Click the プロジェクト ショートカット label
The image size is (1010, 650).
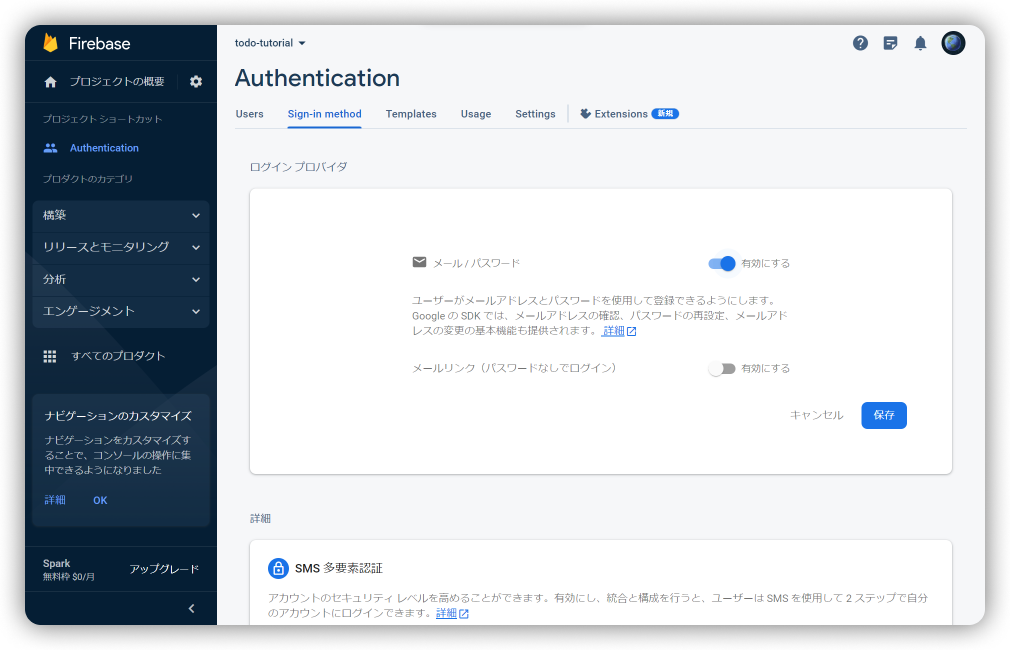(102, 119)
